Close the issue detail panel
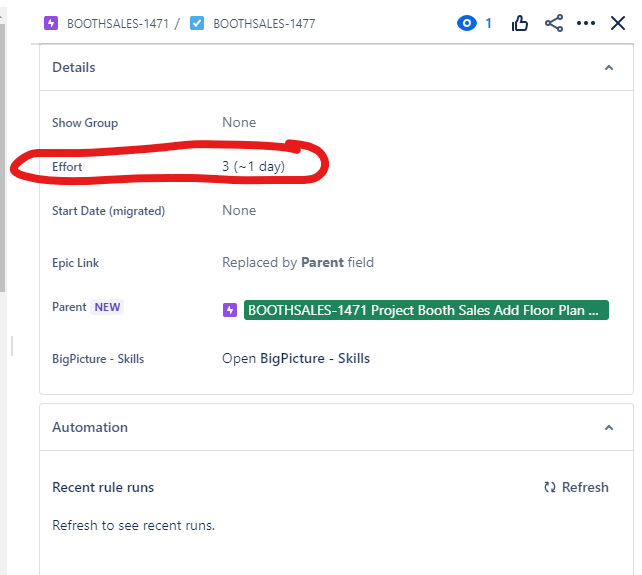Viewport: 642px width, 575px height. 618,23
